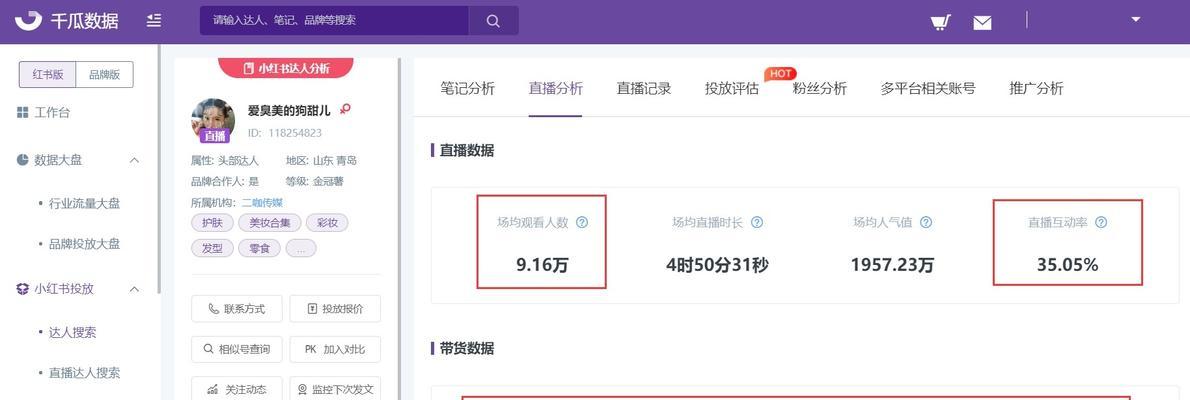
Task: Switch to the 直播记录 tab
Action: point(644,88)
